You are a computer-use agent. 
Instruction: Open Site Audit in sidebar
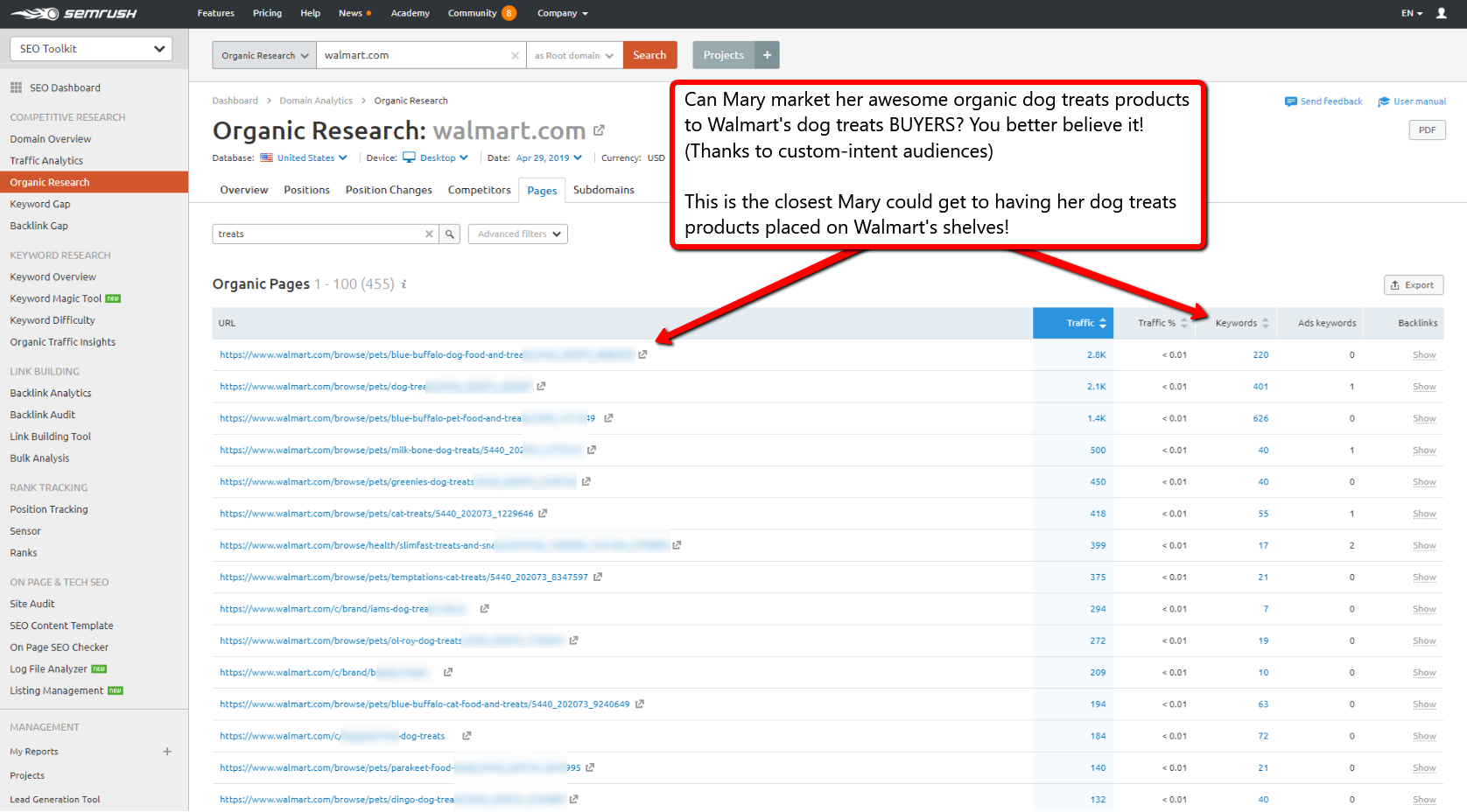(32, 604)
